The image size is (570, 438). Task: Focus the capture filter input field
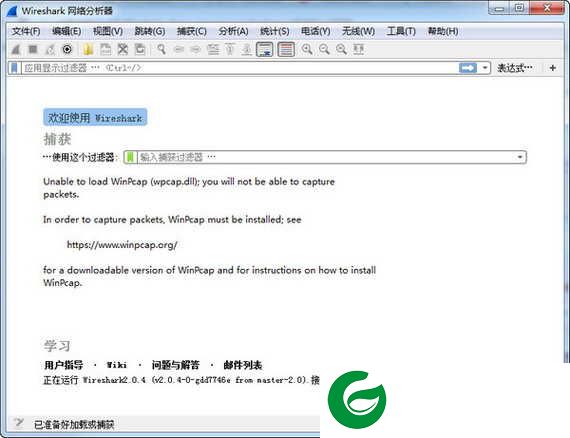tap(325, 157)
